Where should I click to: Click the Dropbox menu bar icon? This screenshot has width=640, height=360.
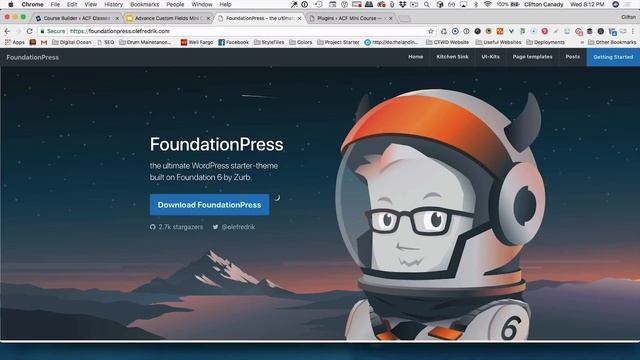(x=403, y=4)
